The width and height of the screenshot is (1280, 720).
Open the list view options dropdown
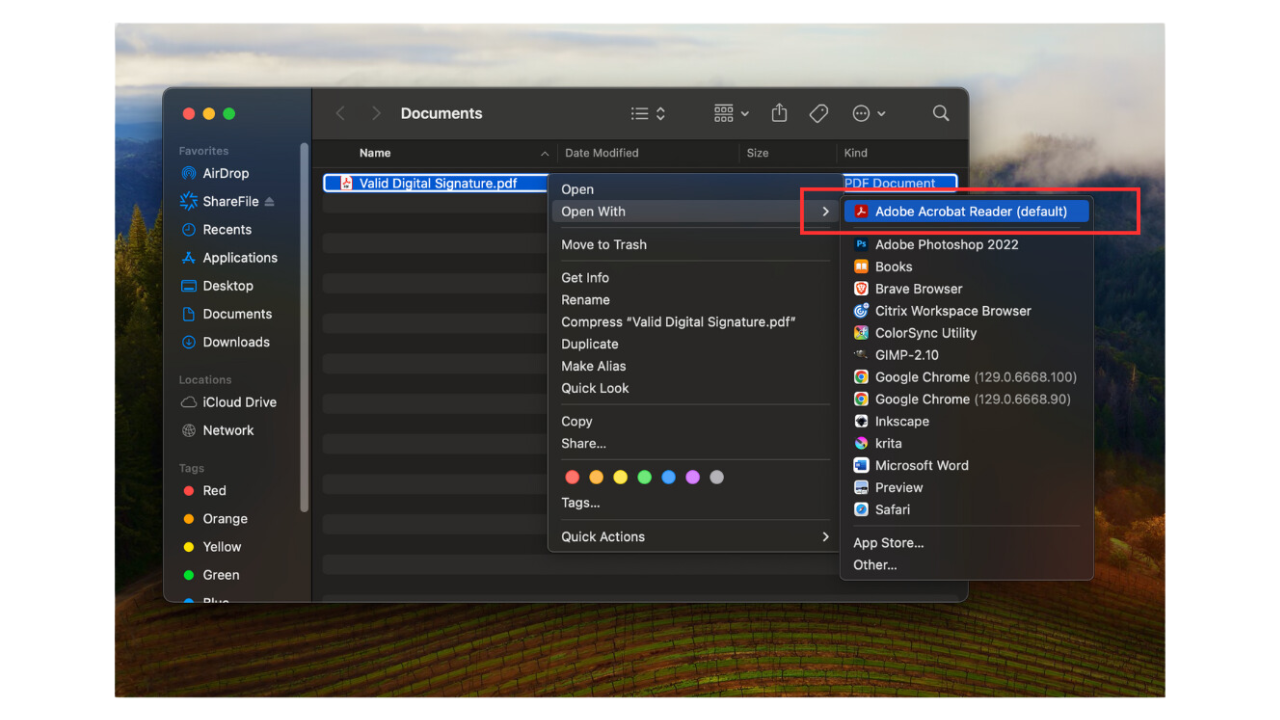[x=648, y=113]
